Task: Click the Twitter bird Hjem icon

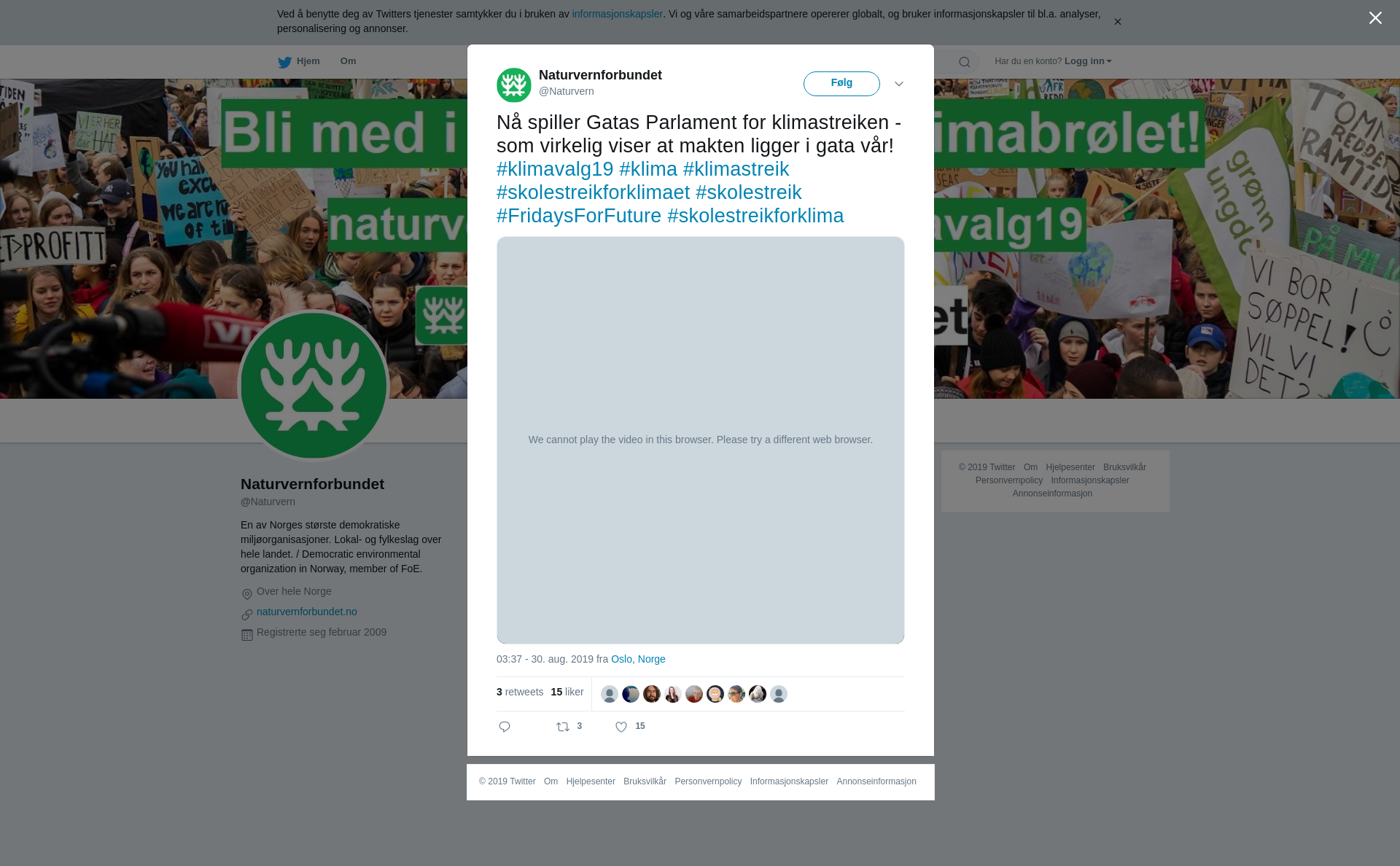Action: [x=284, y=62]
